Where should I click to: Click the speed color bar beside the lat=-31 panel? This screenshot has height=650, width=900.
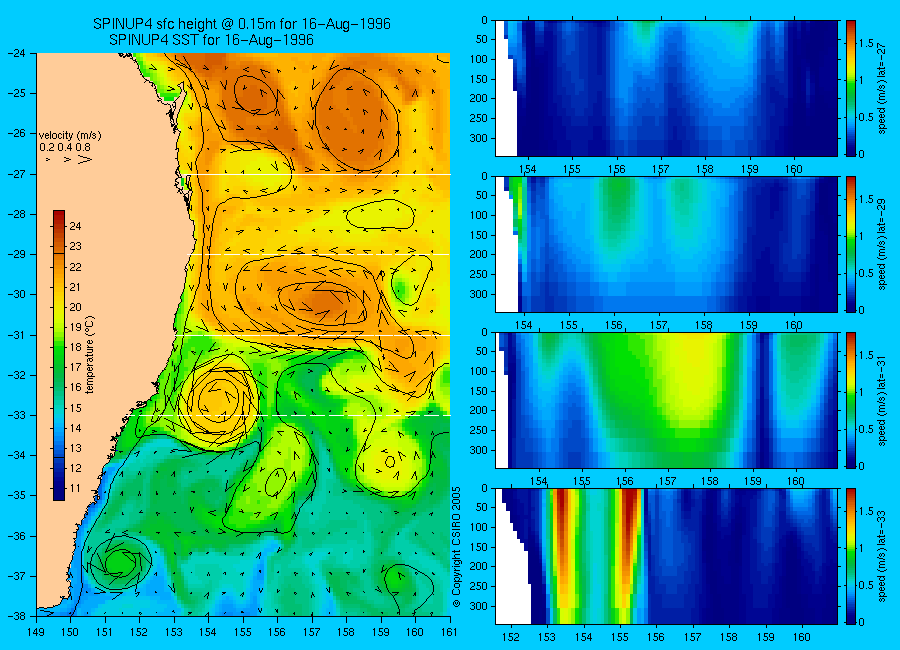(850, 400)
